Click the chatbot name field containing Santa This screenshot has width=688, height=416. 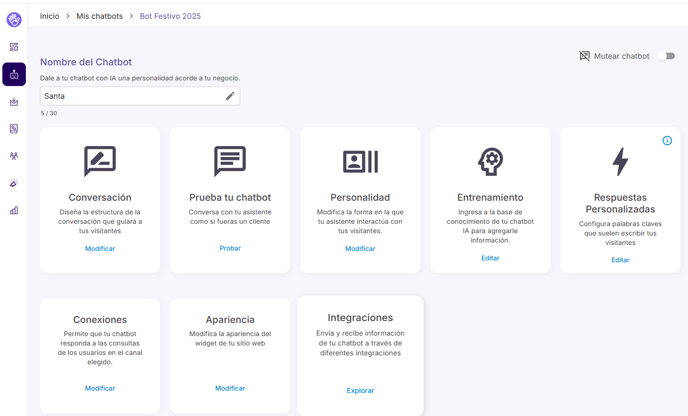point(130,96)
